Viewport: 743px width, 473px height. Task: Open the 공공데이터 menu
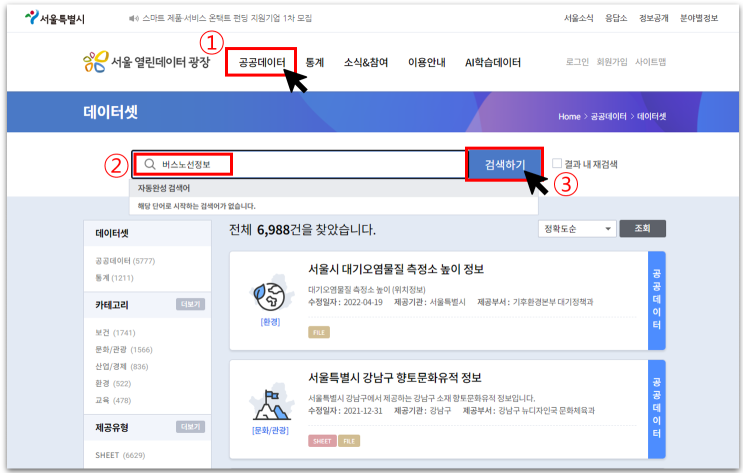coord(262,62)
